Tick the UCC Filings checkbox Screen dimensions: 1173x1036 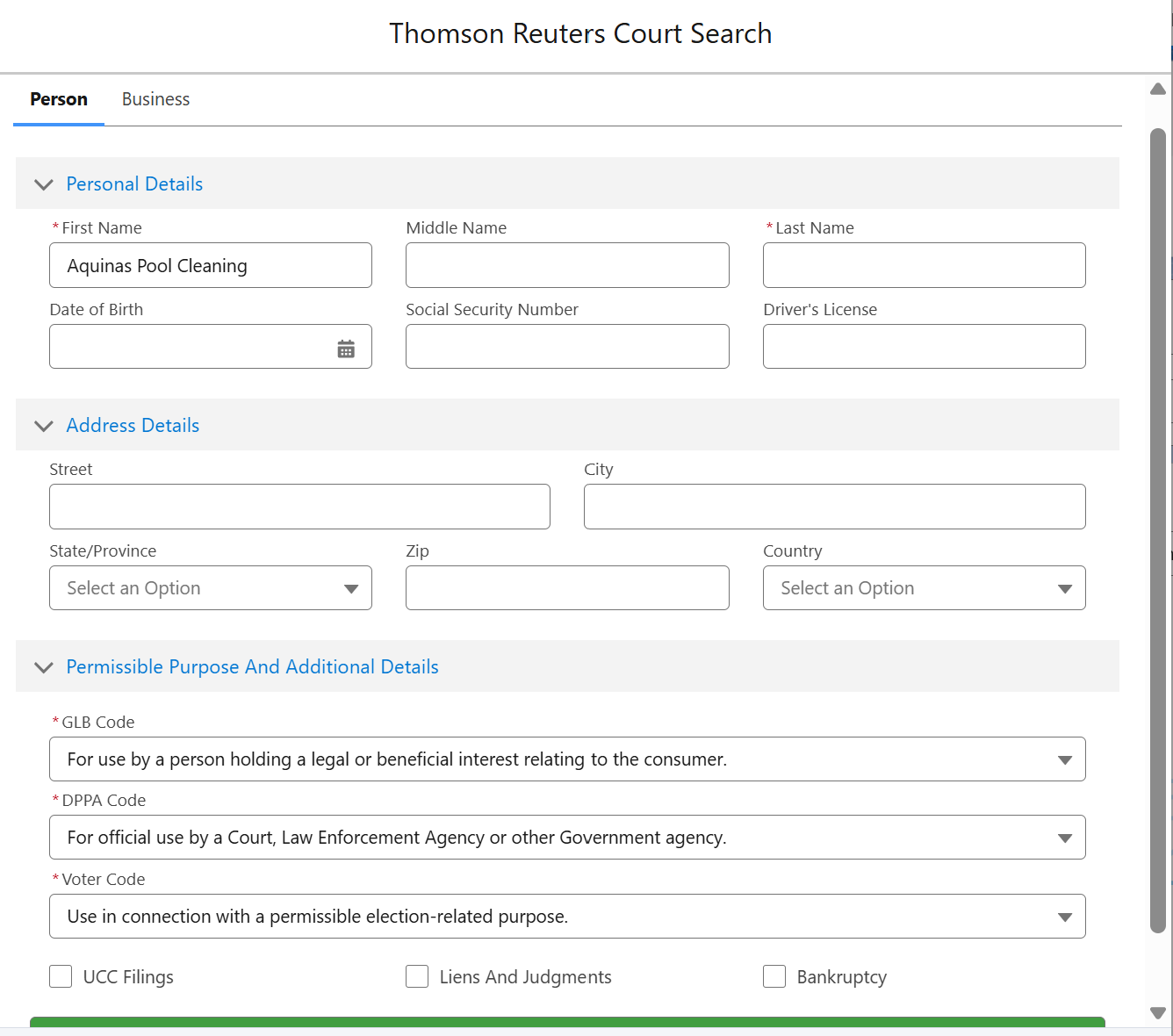[61, 976]
